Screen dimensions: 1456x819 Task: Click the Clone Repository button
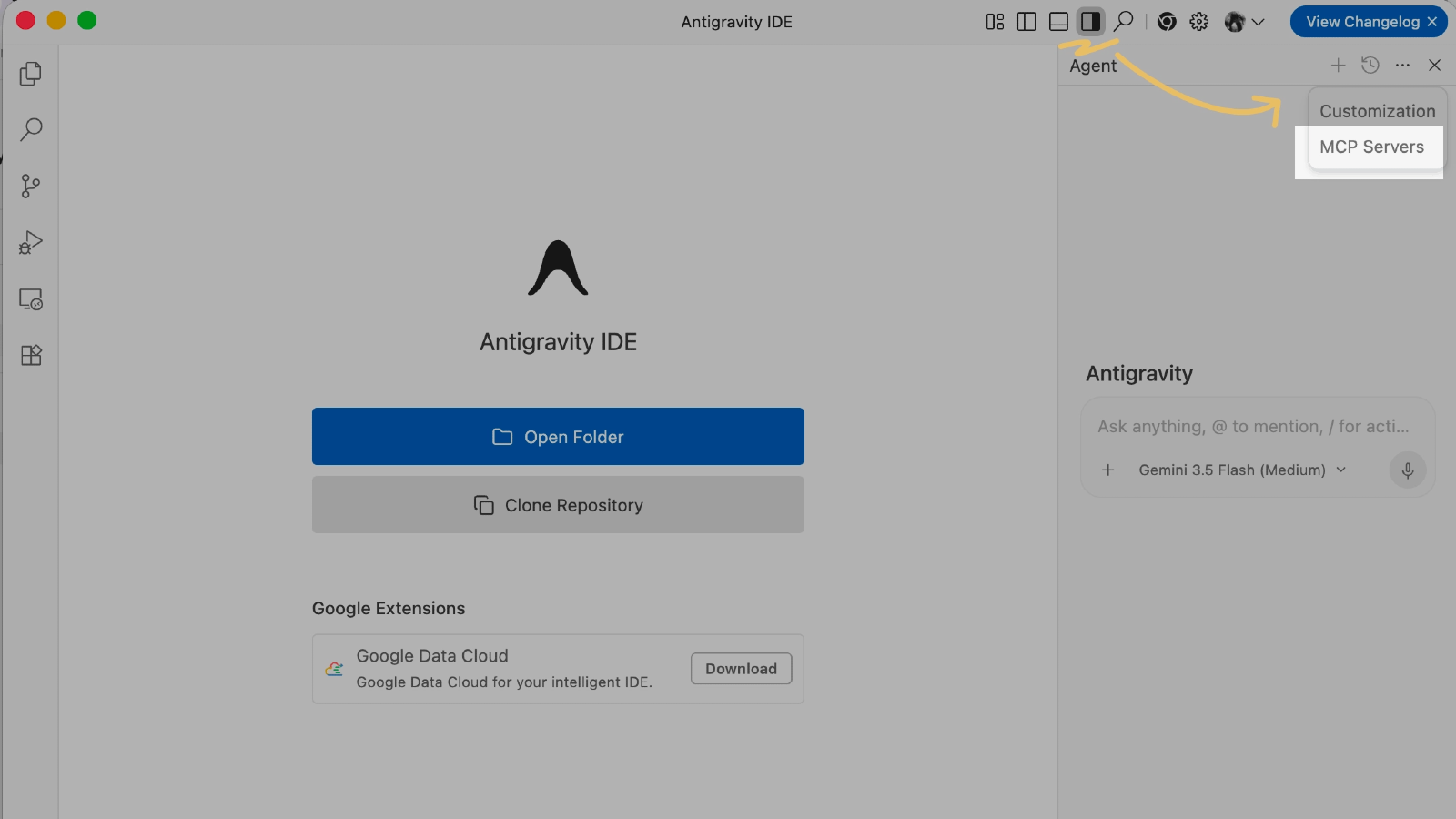pos(558,505)
